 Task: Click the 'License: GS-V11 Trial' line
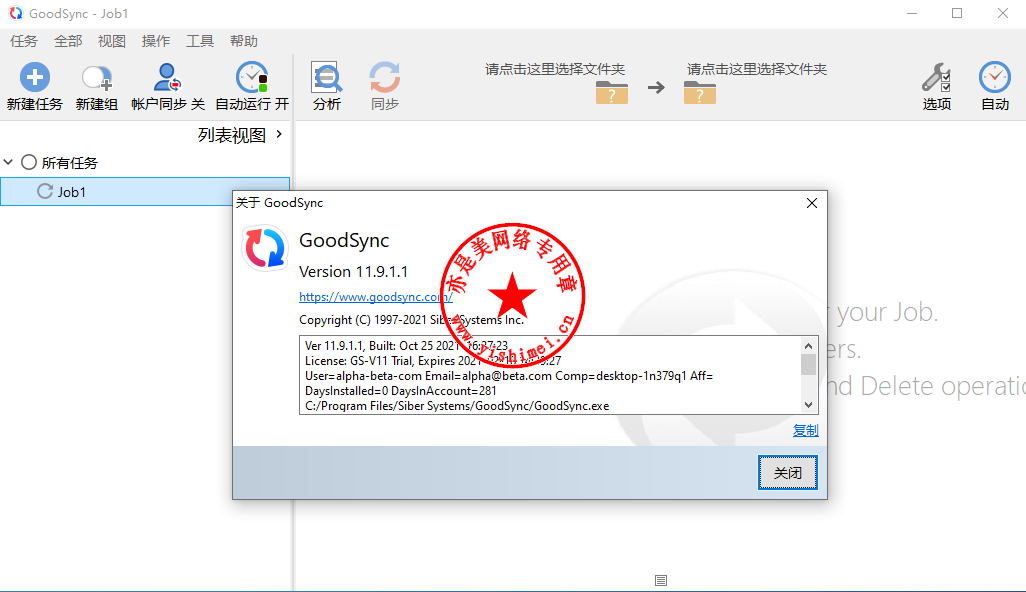433,360
